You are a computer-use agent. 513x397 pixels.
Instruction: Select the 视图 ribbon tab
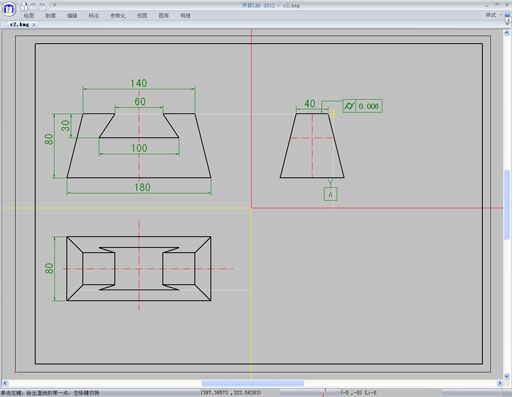tap(142, 16)
